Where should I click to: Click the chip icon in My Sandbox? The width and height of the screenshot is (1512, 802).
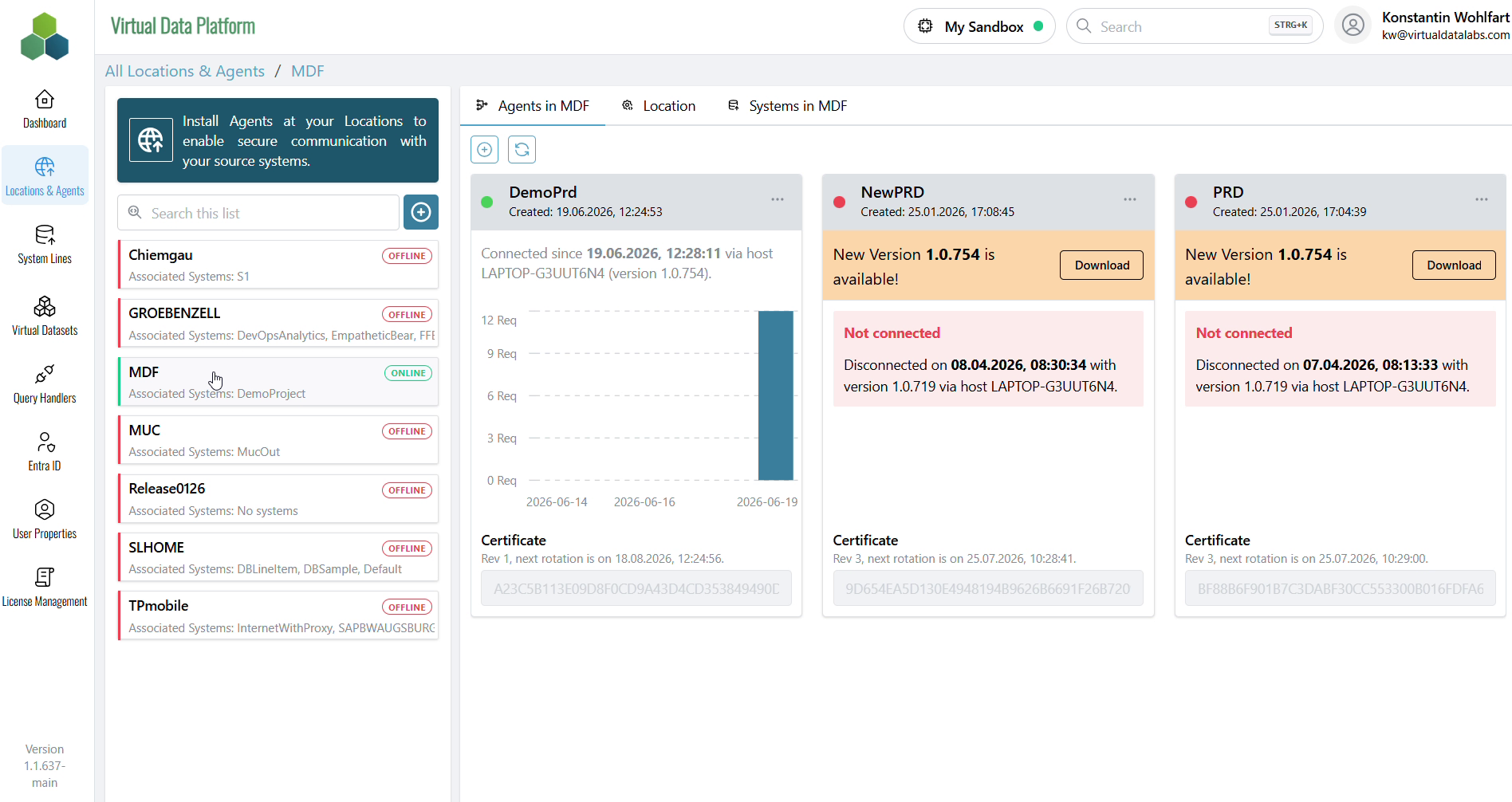point(925,26)
